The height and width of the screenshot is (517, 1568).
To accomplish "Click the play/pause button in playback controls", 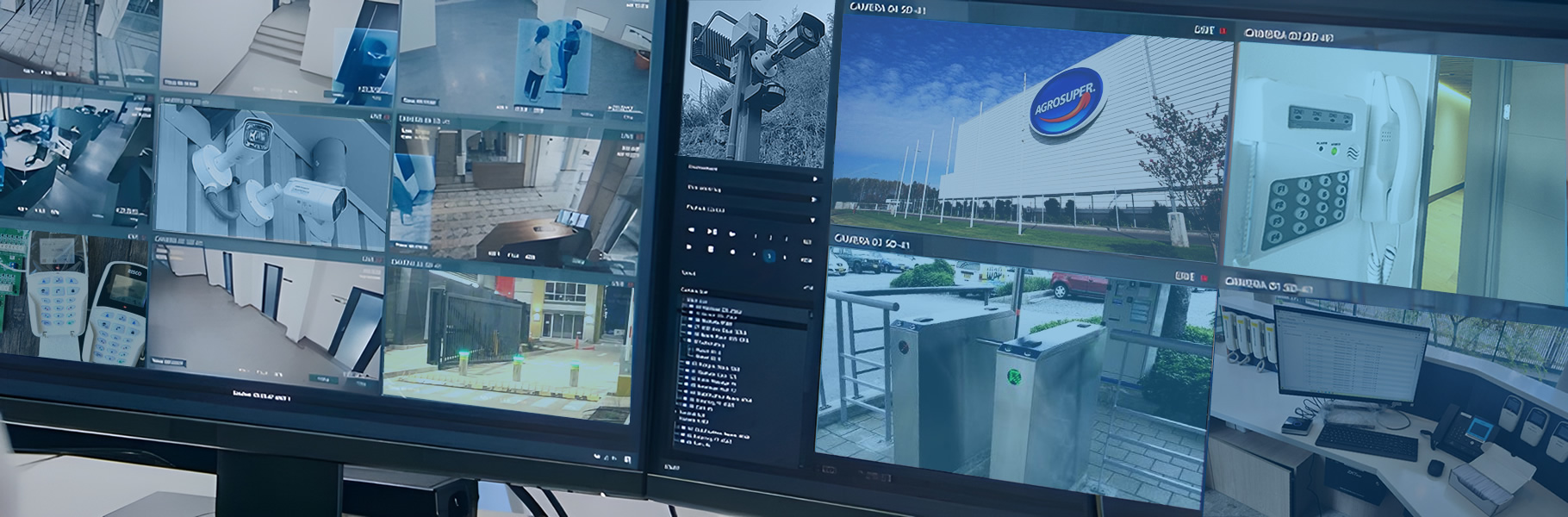I will (712, 232).
